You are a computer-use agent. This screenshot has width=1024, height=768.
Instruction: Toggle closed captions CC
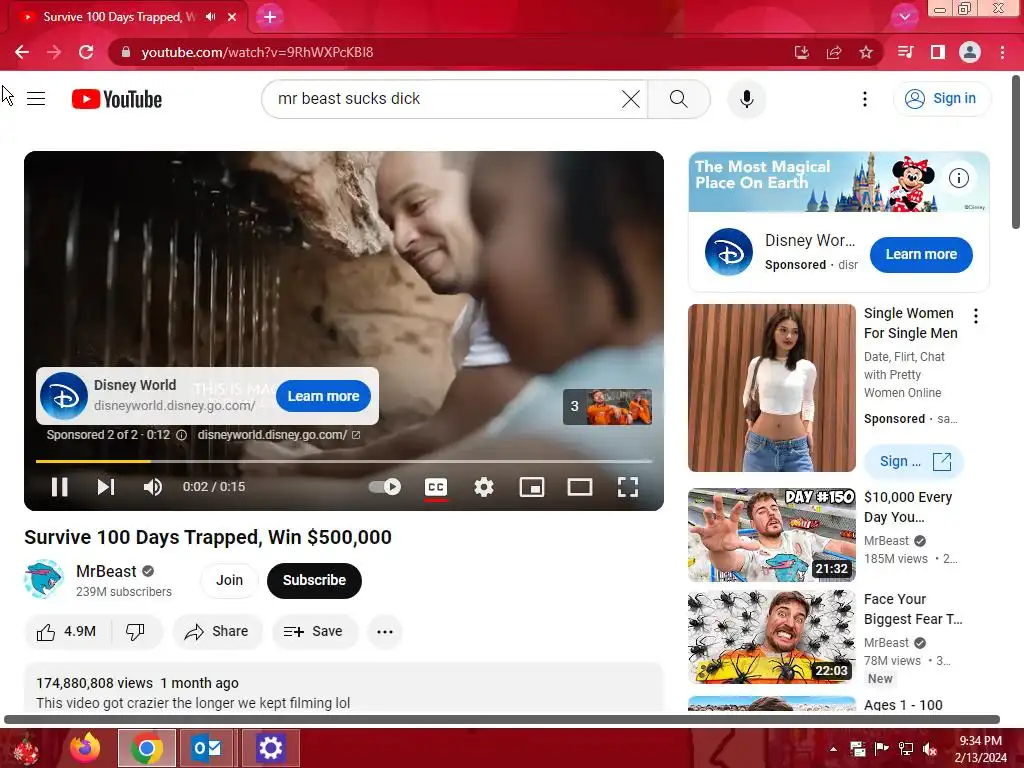(436, 487)
